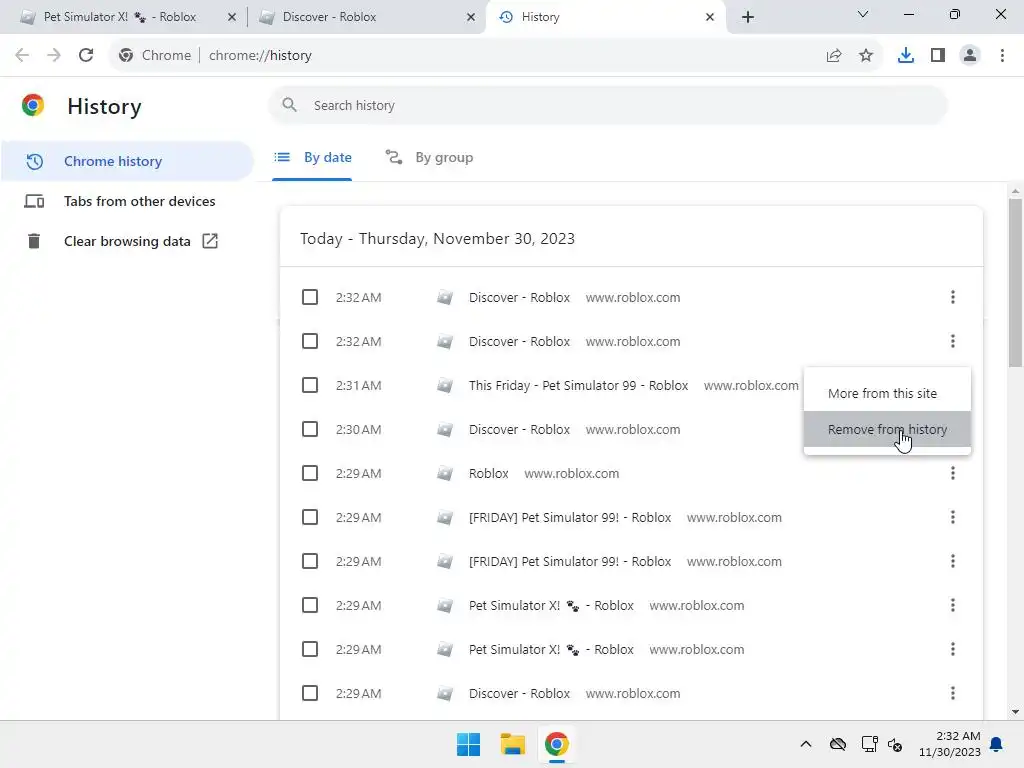1024x768 pixels.
Task: Open the Windows Start menu
Action: (468, 744)
